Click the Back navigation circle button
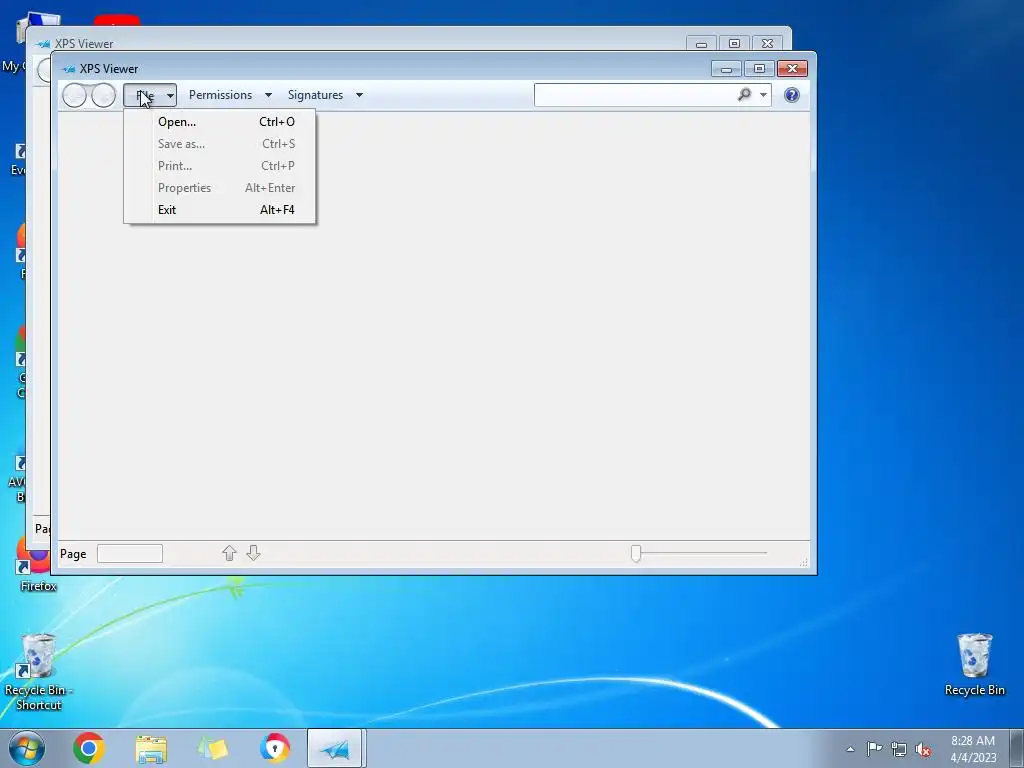 tap(74, 95)
